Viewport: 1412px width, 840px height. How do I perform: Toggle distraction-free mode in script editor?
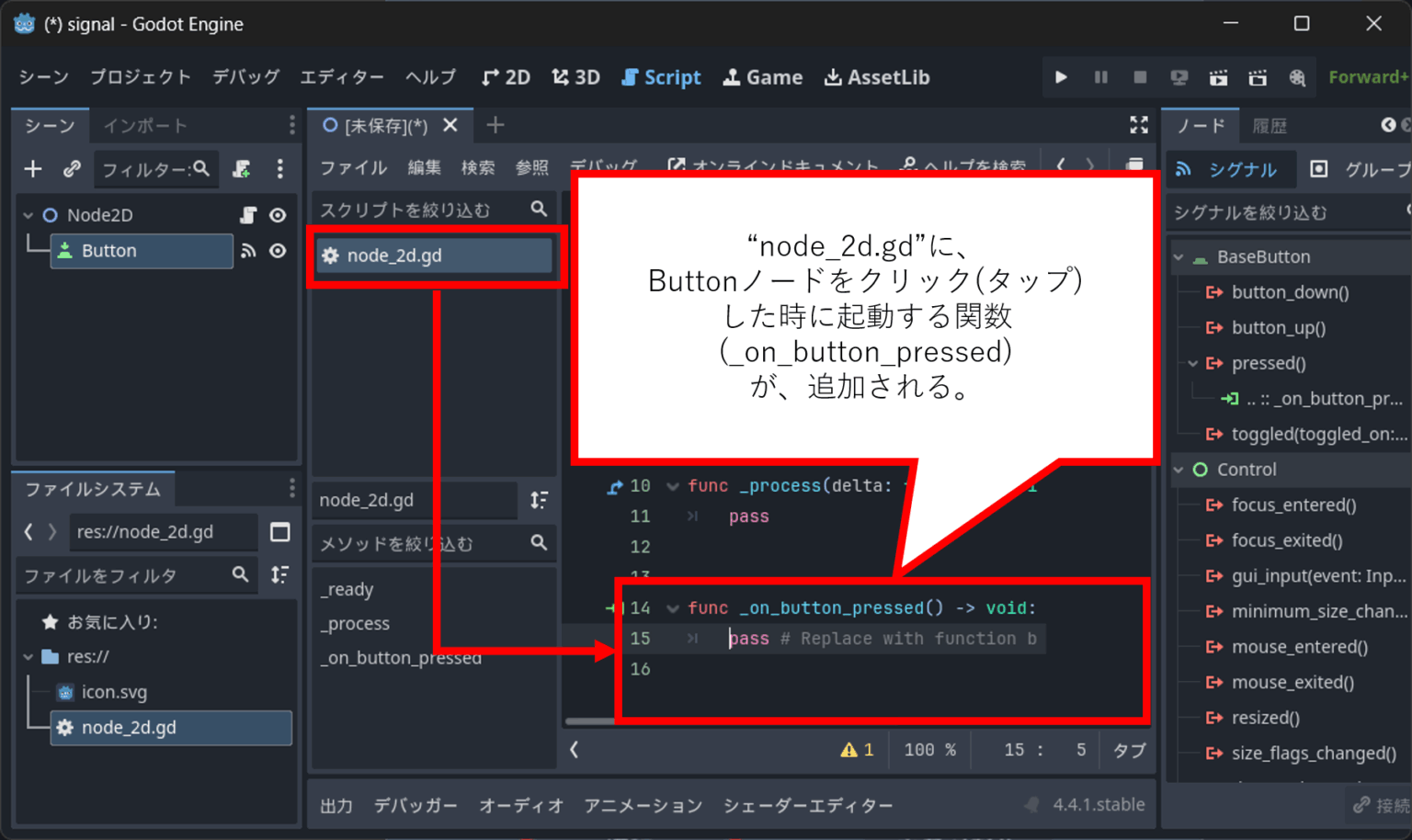[1139, 125]
